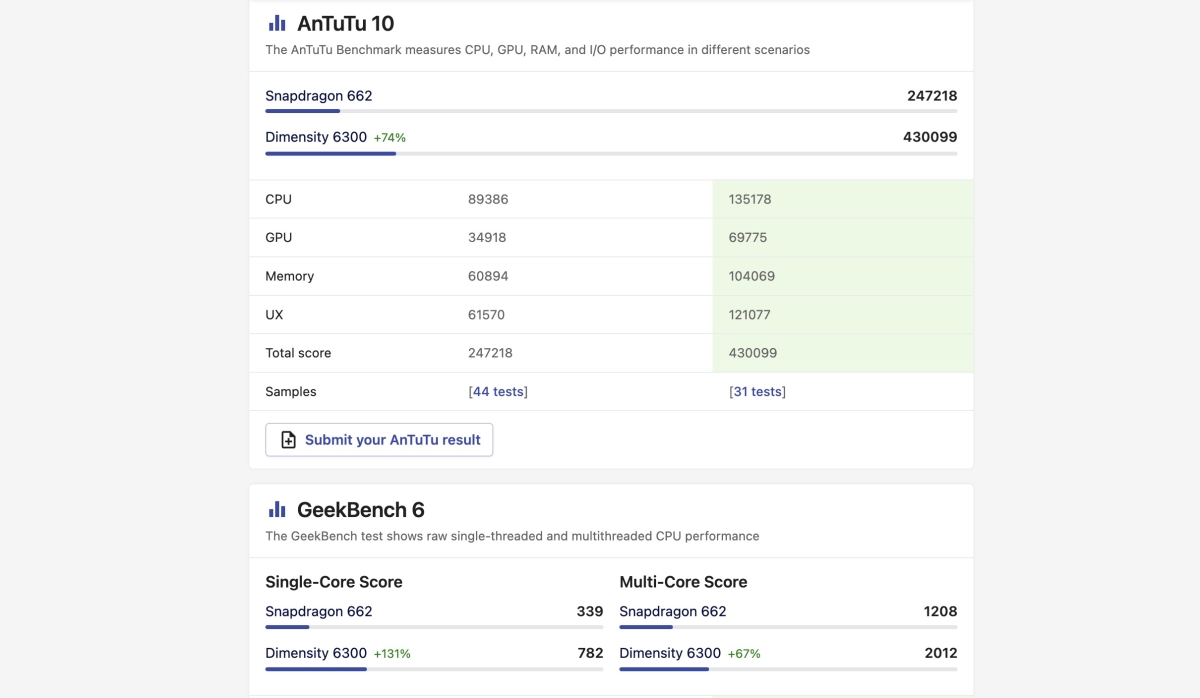Click CPU value 89386
The height and width of the screenshot is (698, 1200).
(x=488, y=199)
